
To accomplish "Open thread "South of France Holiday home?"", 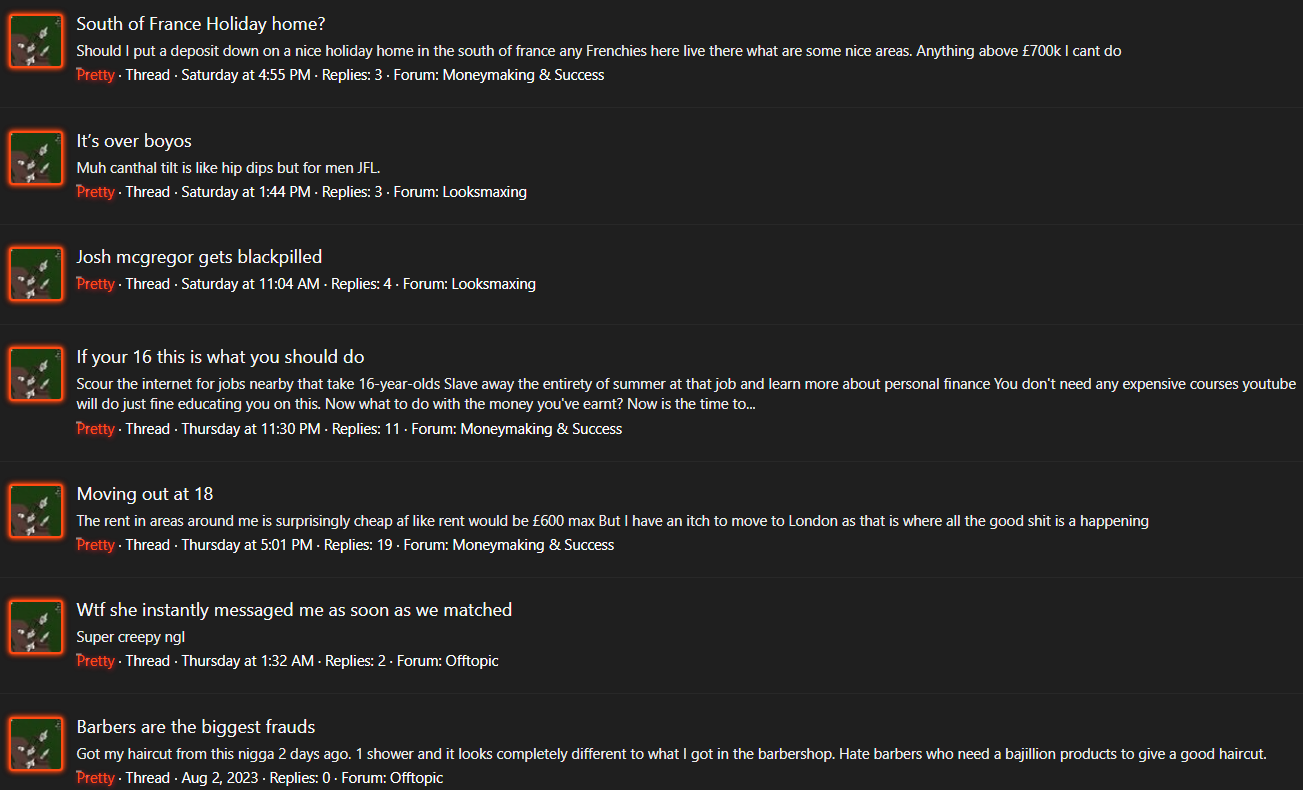I will pos(201,24).
